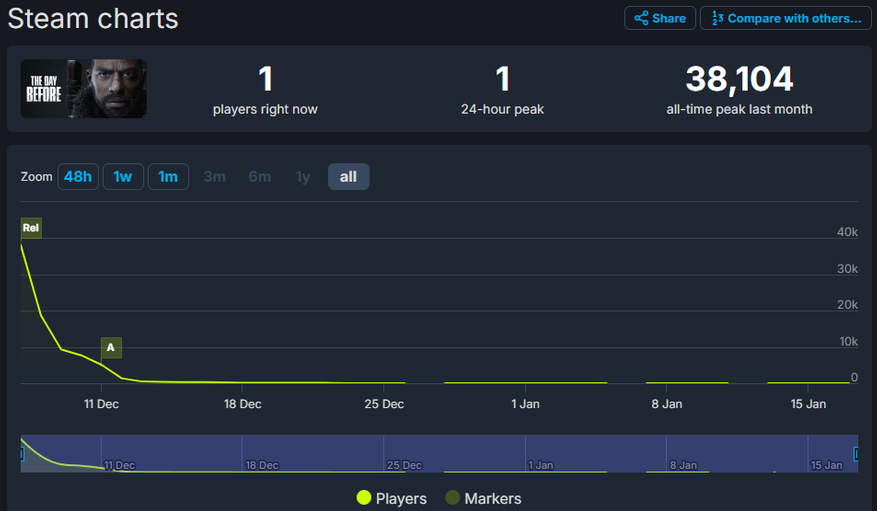The image size is (877, 511).
Task: Select the 'all' zoom range
Action: 348,177
